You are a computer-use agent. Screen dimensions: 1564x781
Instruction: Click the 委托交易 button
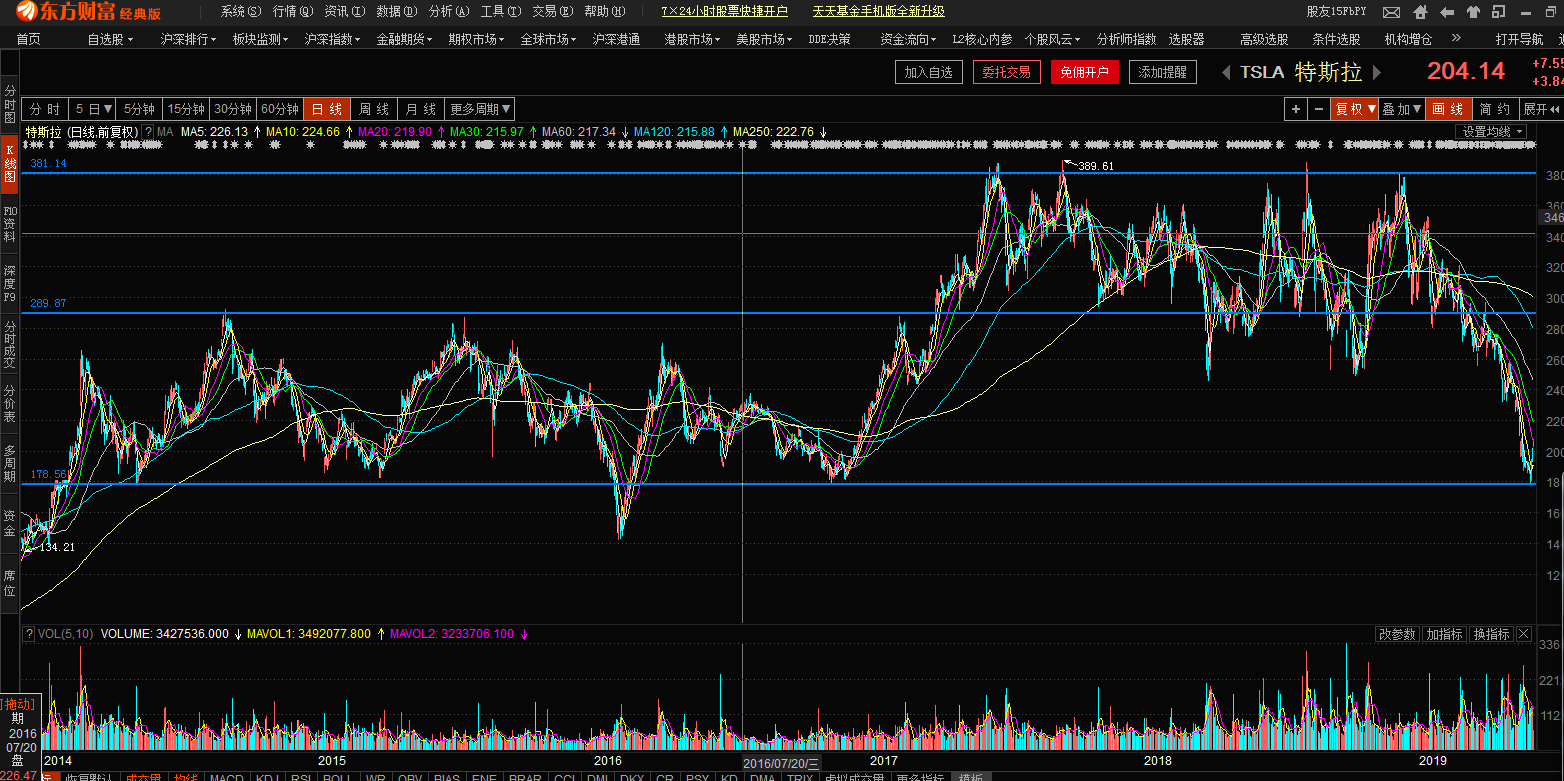coord(1007,72)
